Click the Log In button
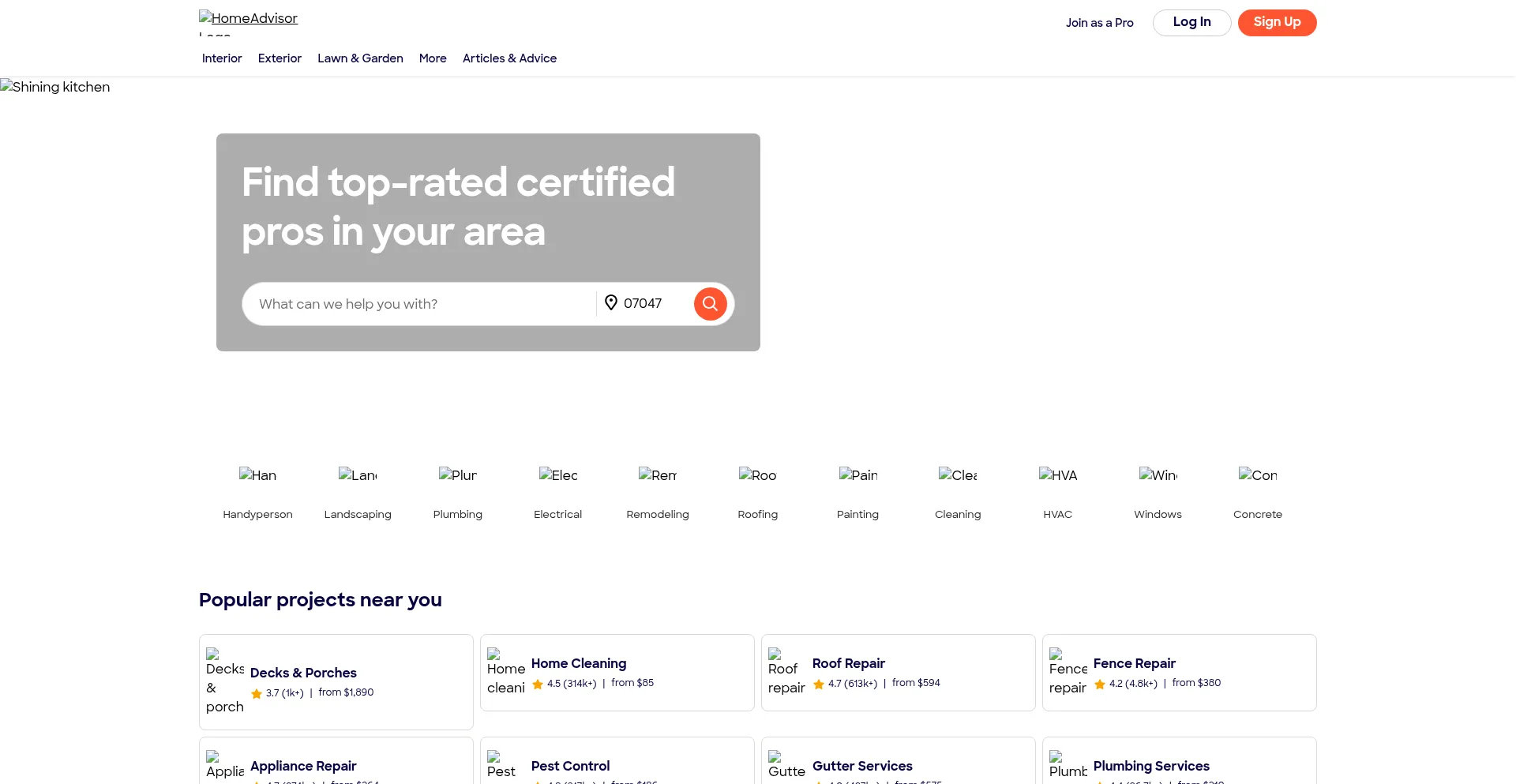 coord(1191,22)
